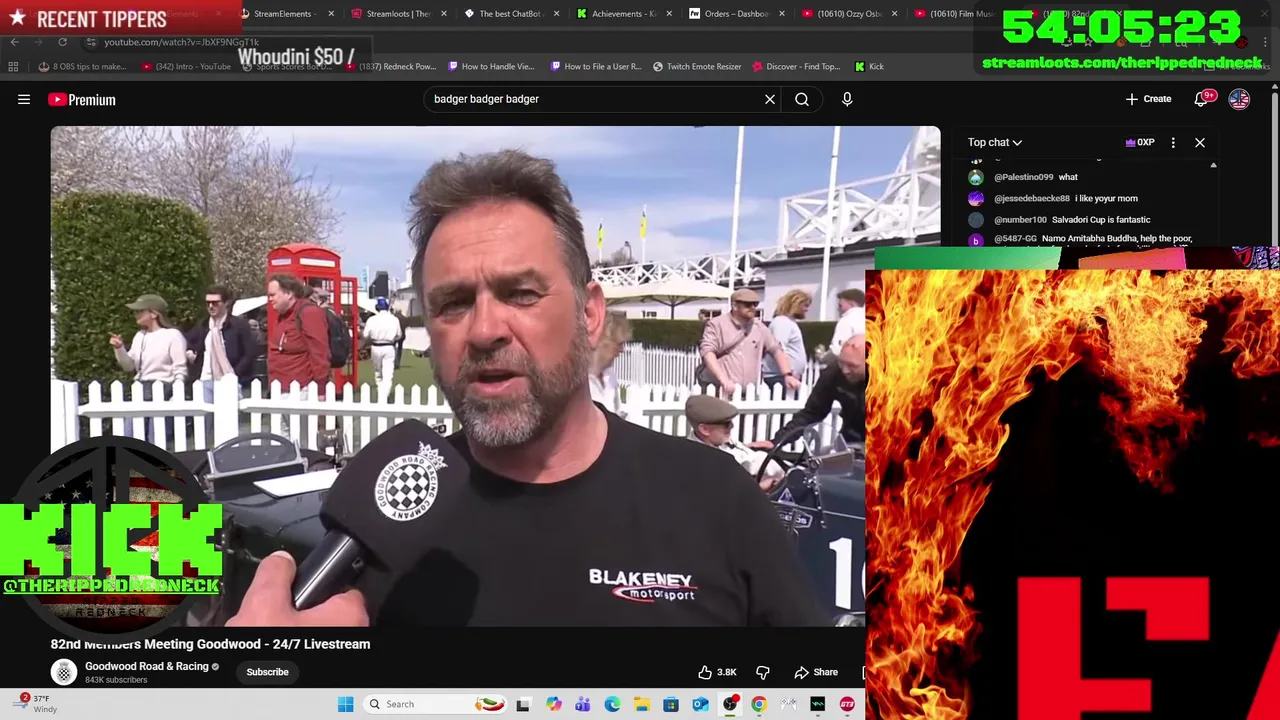Open YouTube notifications bell
The image size is (1280, 720).
click(1202, 99)
